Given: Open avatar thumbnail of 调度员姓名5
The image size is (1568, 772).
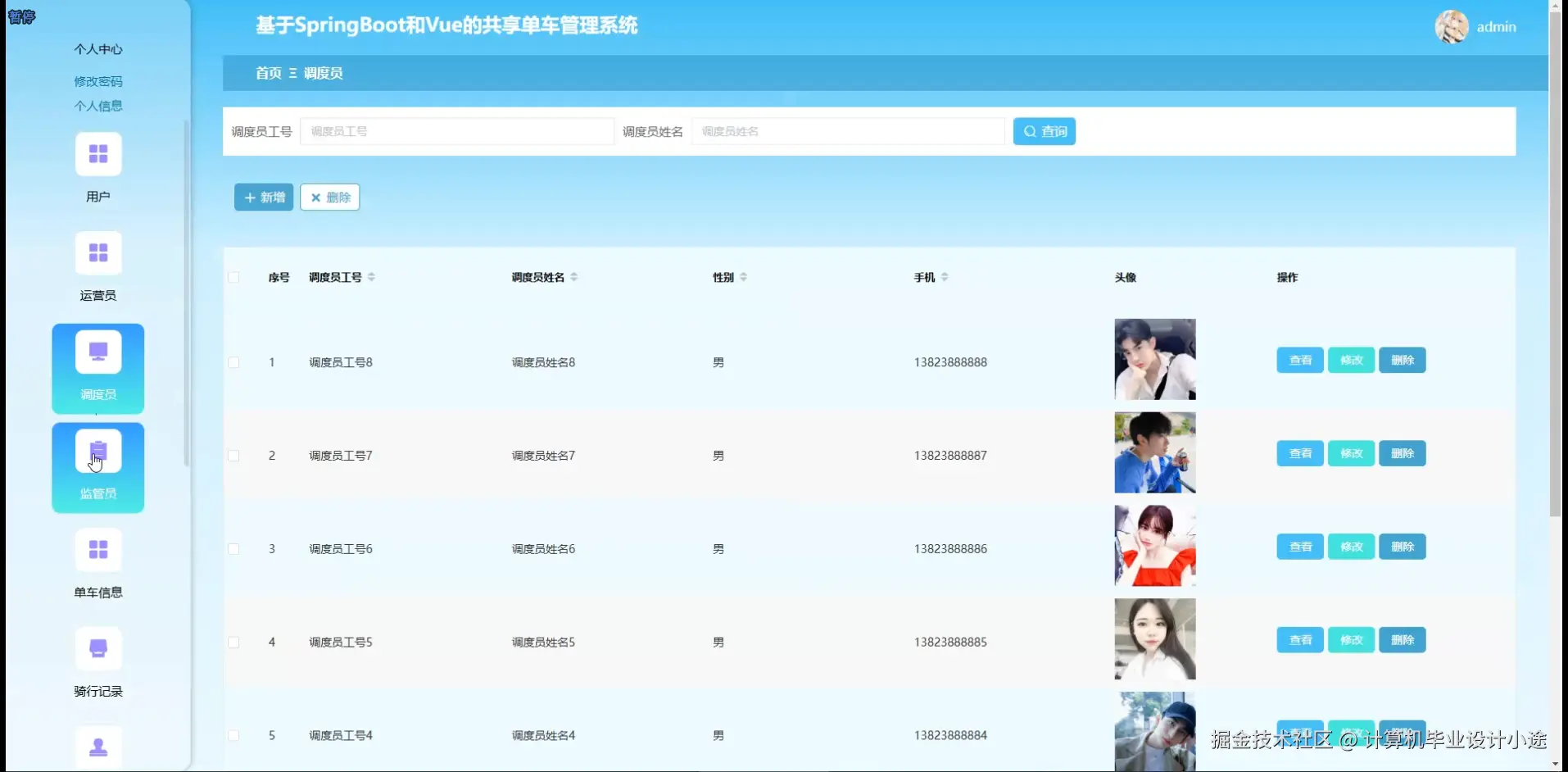Looking at the screenshot, I should (1155, 639).
